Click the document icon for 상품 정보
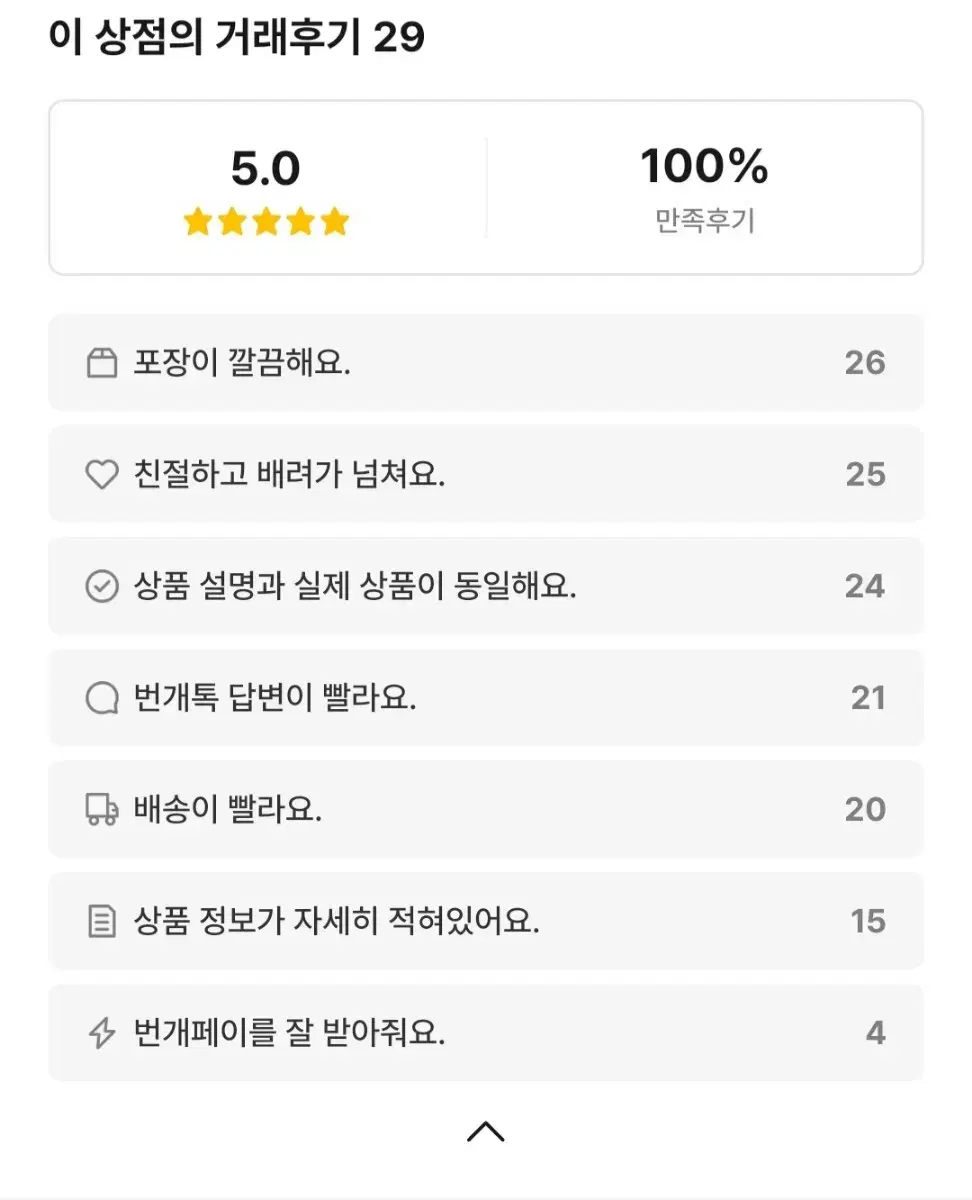The height and width of the screenshot is (1200, 972). 102,921
